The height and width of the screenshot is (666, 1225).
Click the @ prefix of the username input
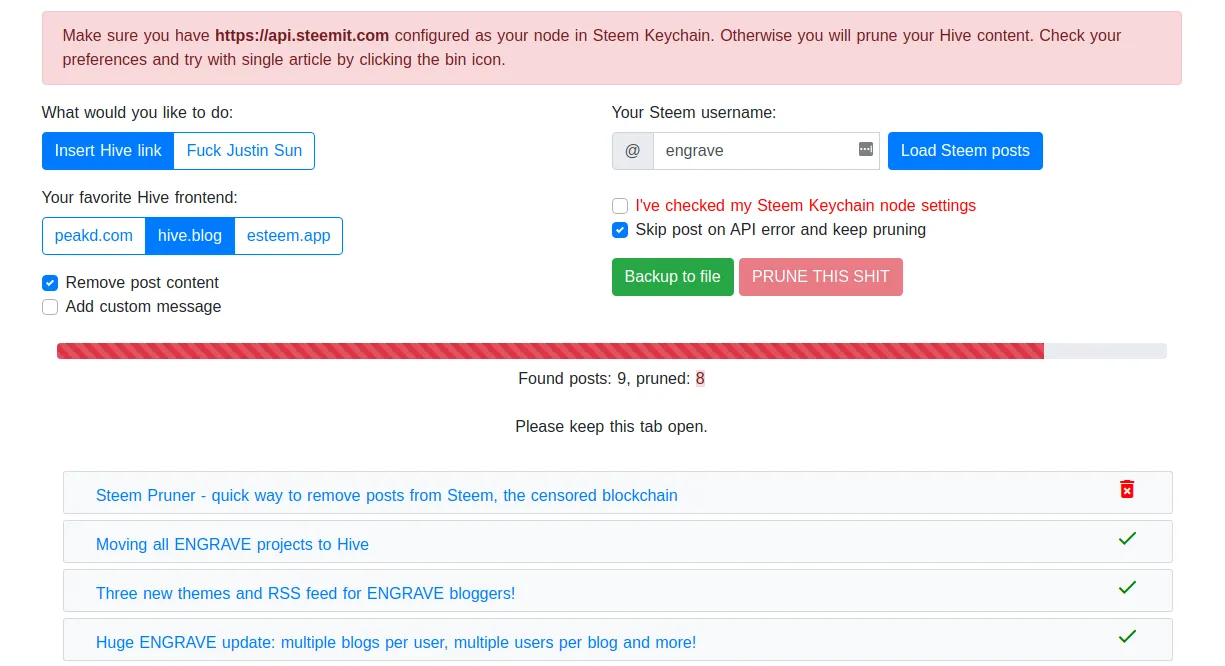(632, 151)
